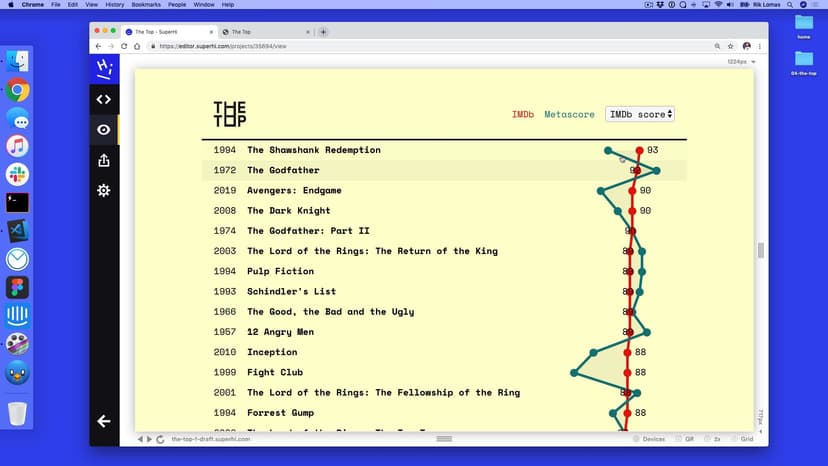Screen dimensions: 828x466
Task: Click the back arrow in the sidebar
Action: coord(103,421)
